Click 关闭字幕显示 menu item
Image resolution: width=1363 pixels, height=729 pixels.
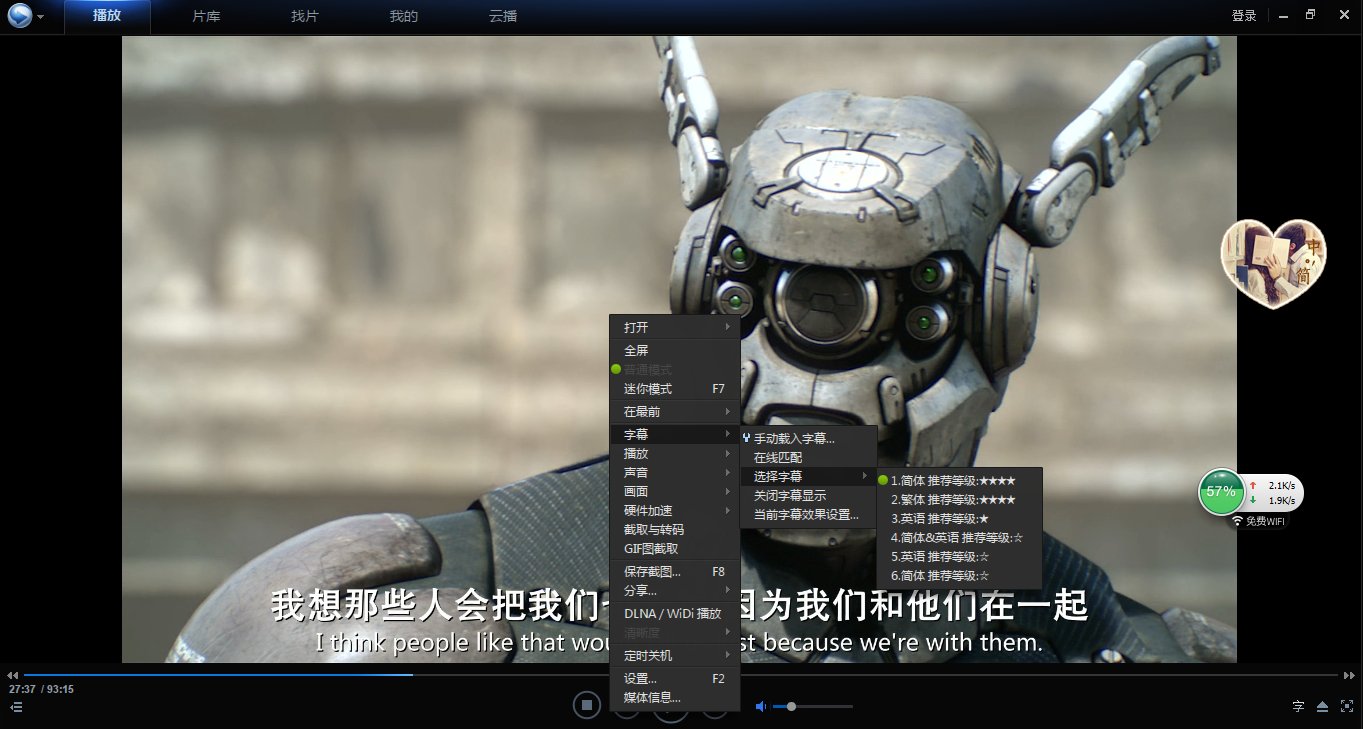(790, 495)
